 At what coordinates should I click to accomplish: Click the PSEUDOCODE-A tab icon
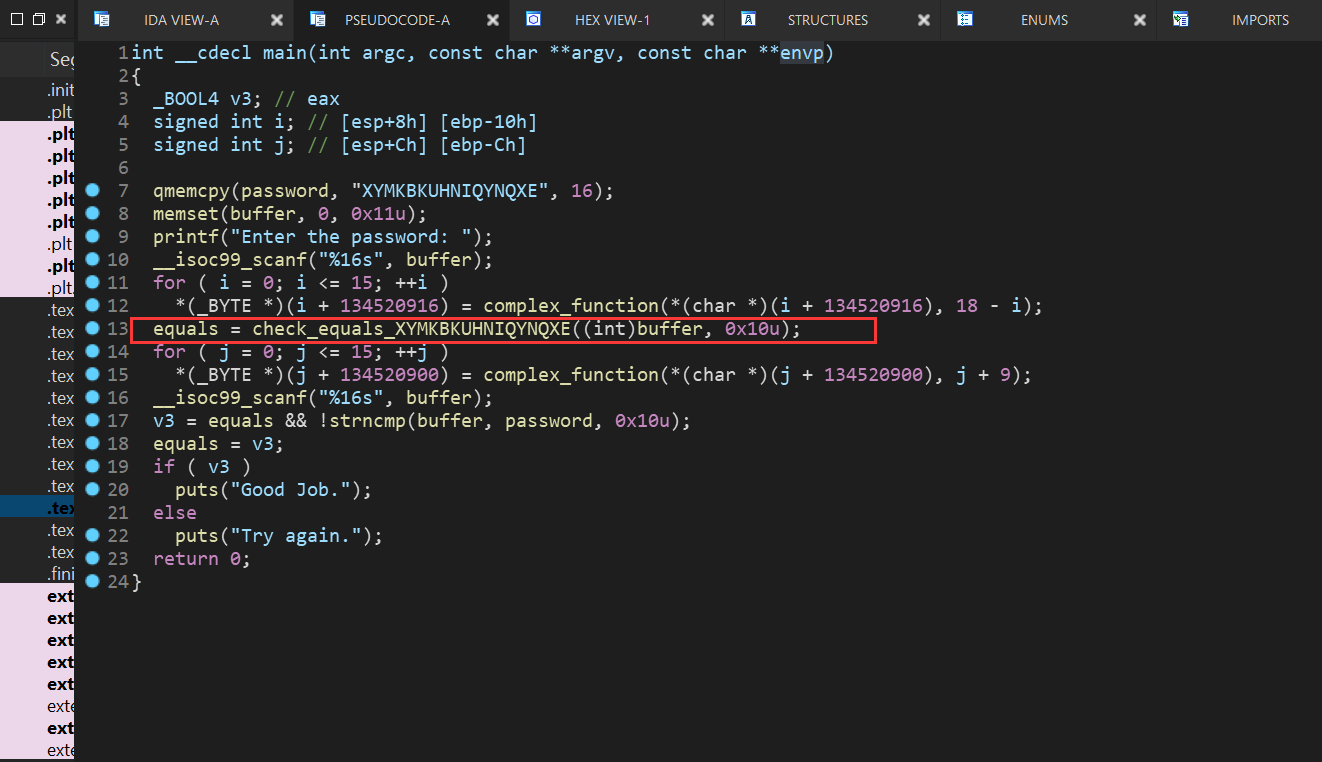click(318, 20)
